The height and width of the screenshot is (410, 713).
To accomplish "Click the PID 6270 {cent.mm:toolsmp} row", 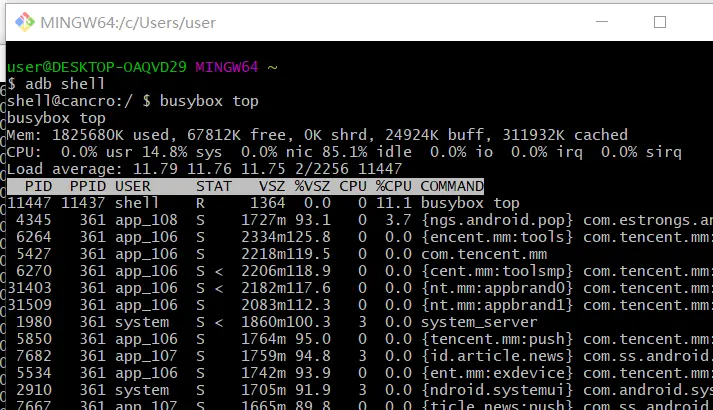I will point(360,271).
